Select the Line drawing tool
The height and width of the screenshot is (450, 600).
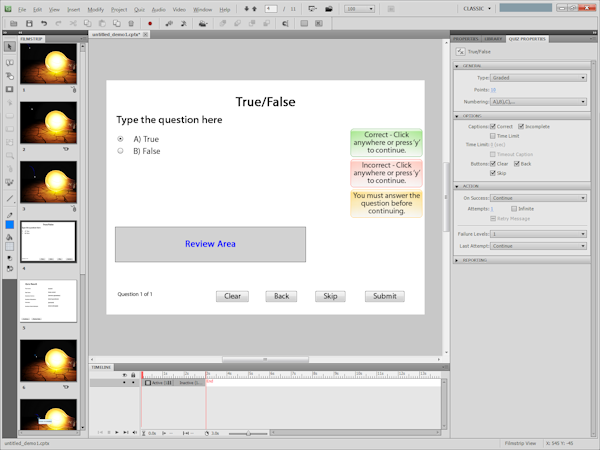click(10, 198)
